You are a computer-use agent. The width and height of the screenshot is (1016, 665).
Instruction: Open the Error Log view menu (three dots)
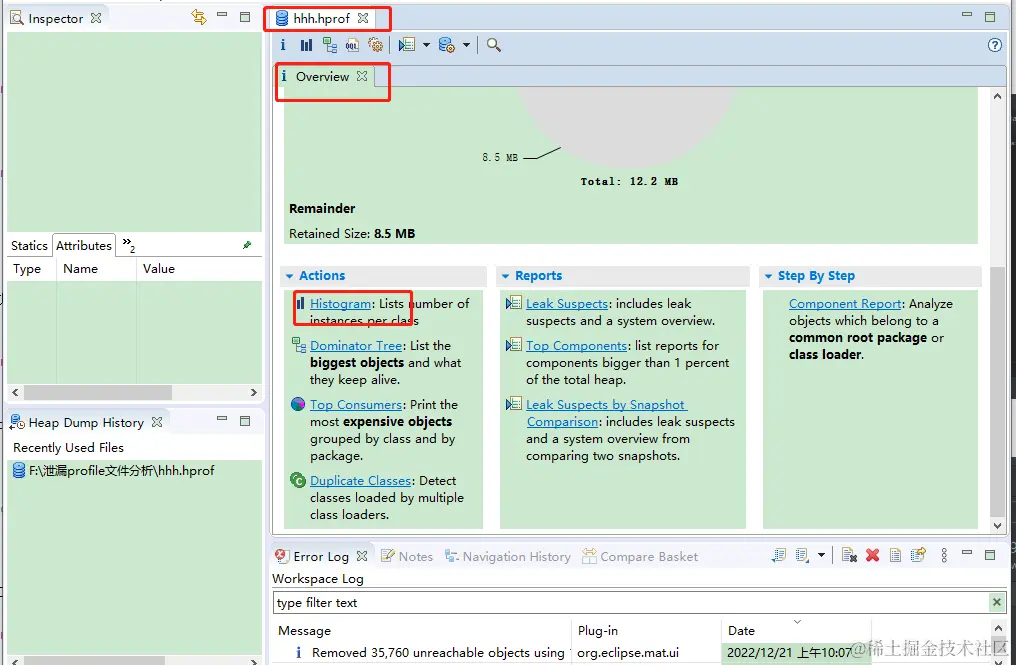[x=944, y=555]
